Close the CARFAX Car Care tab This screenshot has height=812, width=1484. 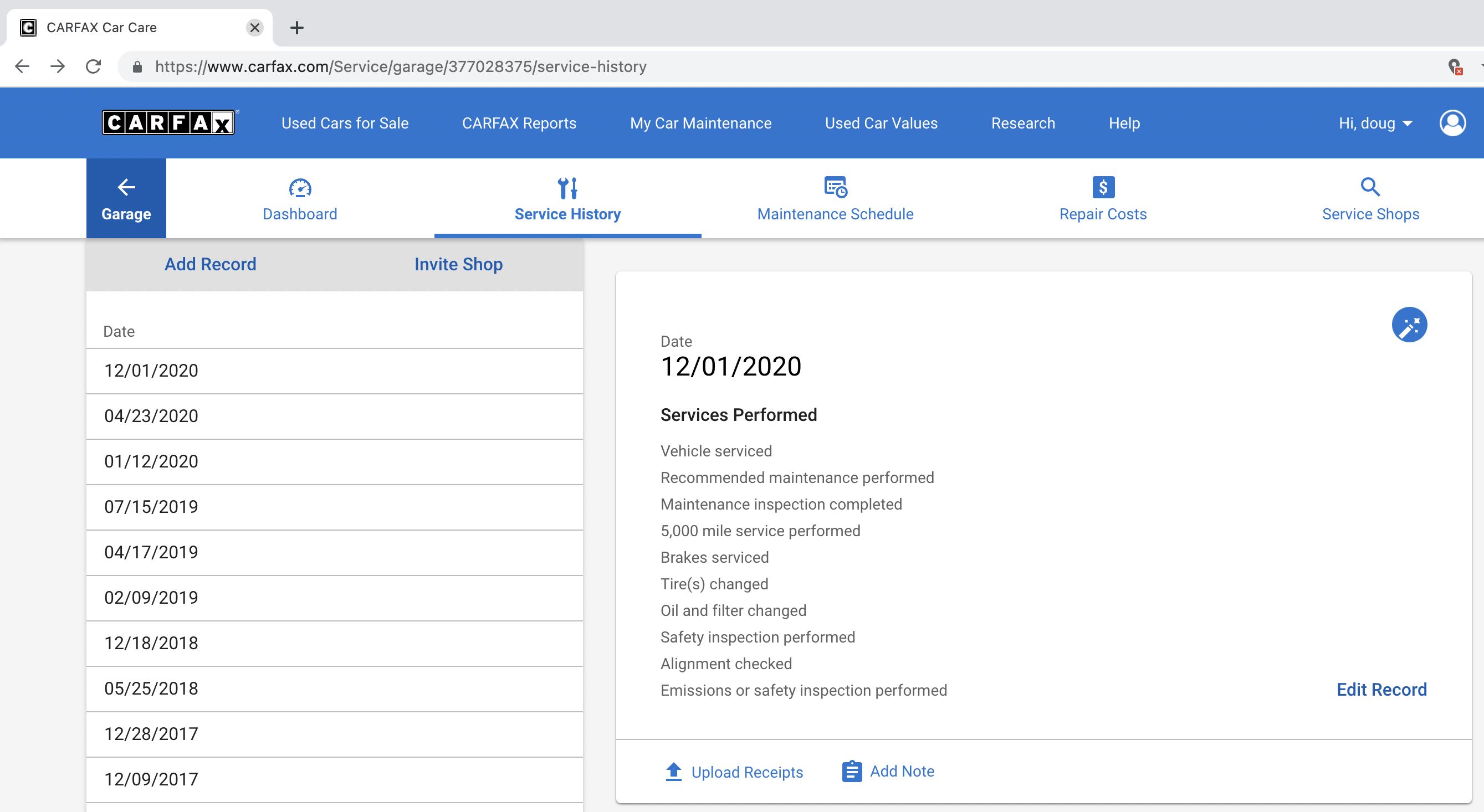pyautogui.click(x=255, y=28)
